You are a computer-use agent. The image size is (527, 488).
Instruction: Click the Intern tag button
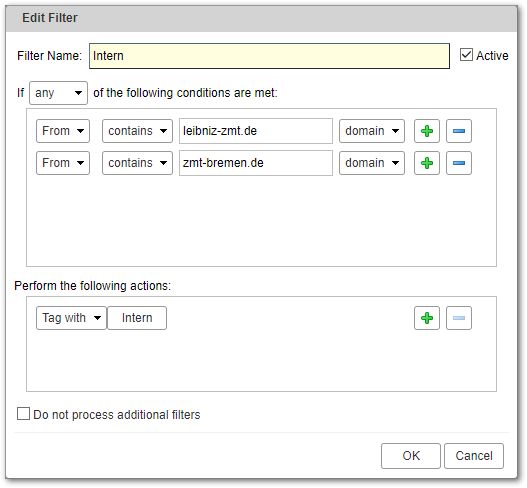137,318
